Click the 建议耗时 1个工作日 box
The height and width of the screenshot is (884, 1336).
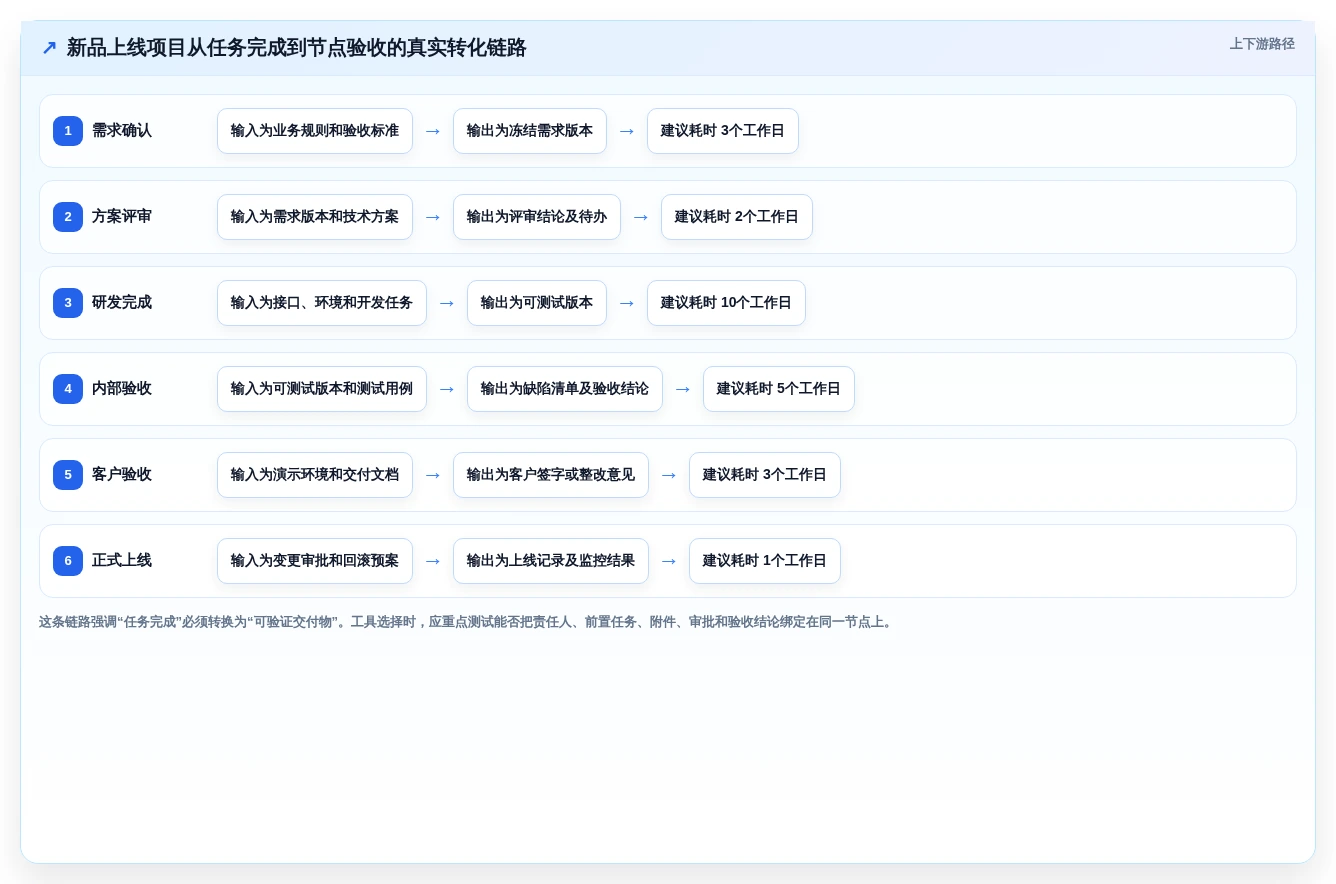point(765,561)
